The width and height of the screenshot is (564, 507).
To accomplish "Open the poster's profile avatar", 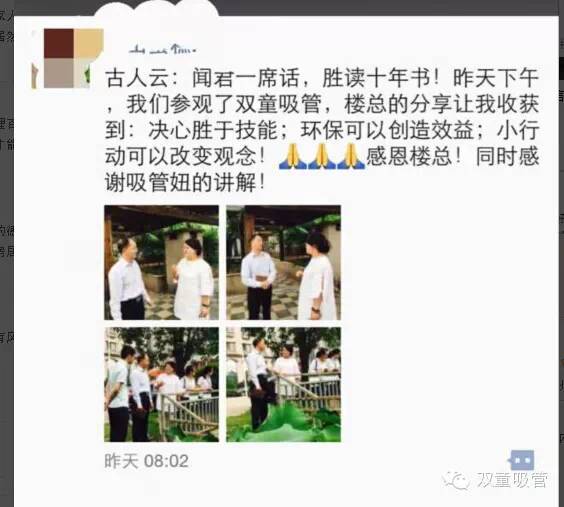I will (67, 59).
